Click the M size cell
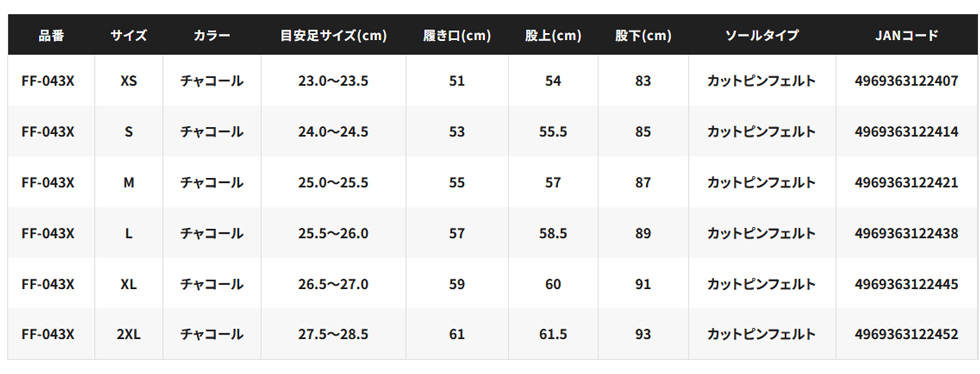The image size is (980, 374). (x=129, y=183)
